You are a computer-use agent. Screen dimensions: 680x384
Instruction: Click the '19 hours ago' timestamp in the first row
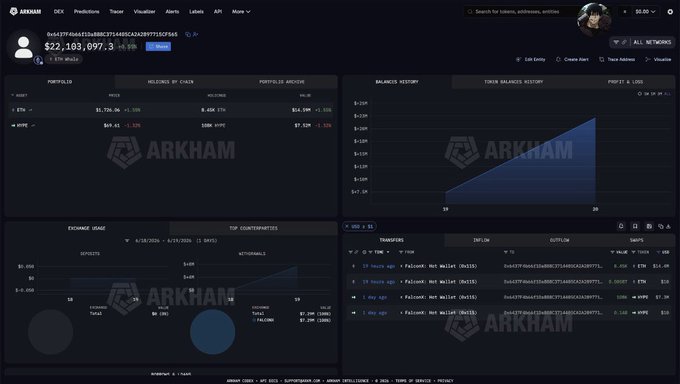379,266
